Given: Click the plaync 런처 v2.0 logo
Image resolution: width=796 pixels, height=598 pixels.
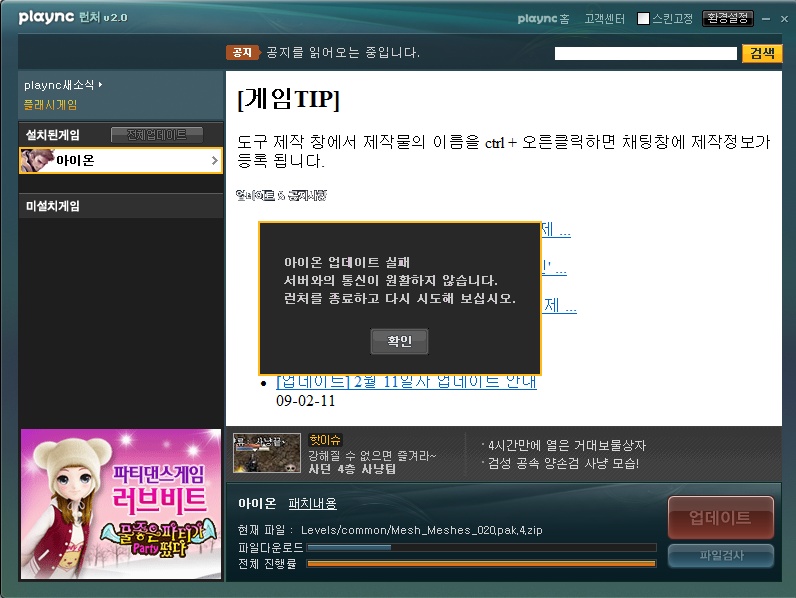Looking at the screenshot, I should pyautogui.click(x=73, y=17).
